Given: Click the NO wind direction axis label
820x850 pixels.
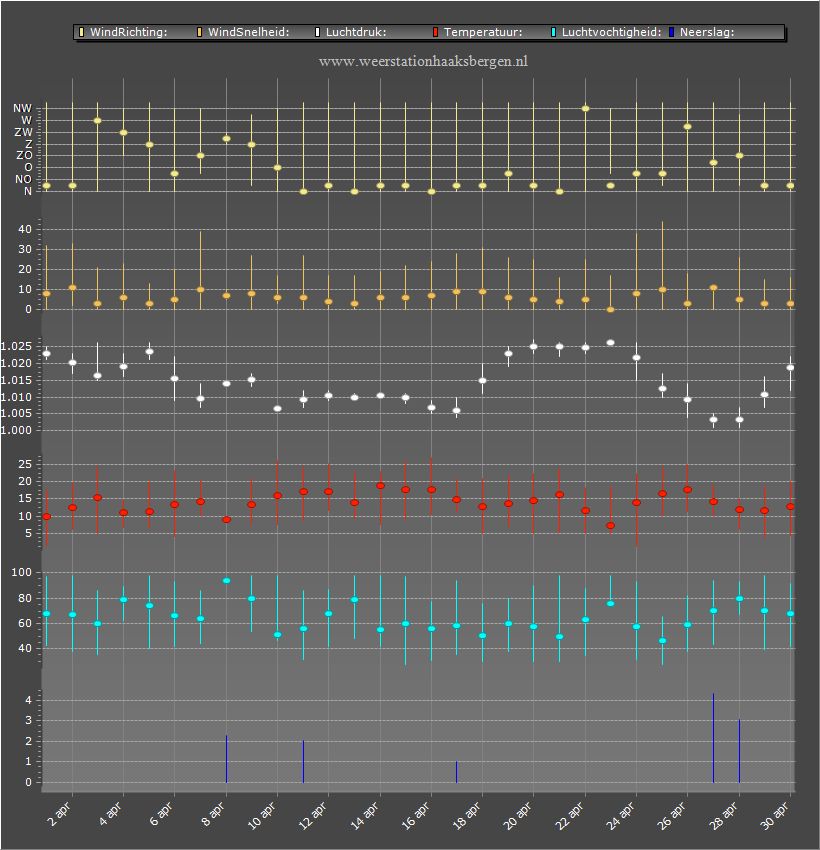Looking at the screenshot, I should (x=23, y=179).
